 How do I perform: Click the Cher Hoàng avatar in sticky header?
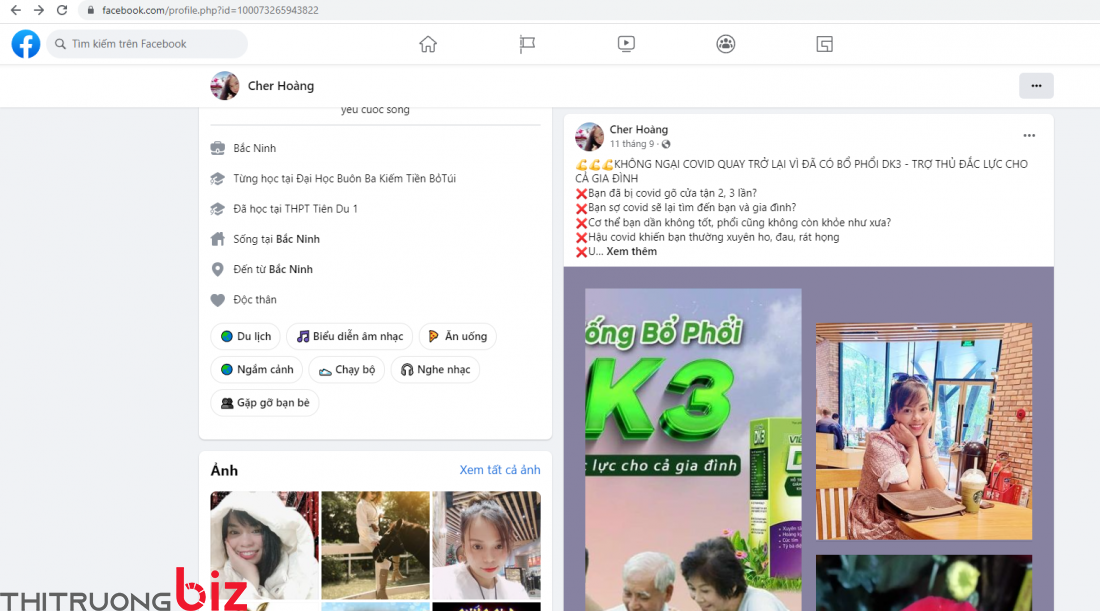224,86
